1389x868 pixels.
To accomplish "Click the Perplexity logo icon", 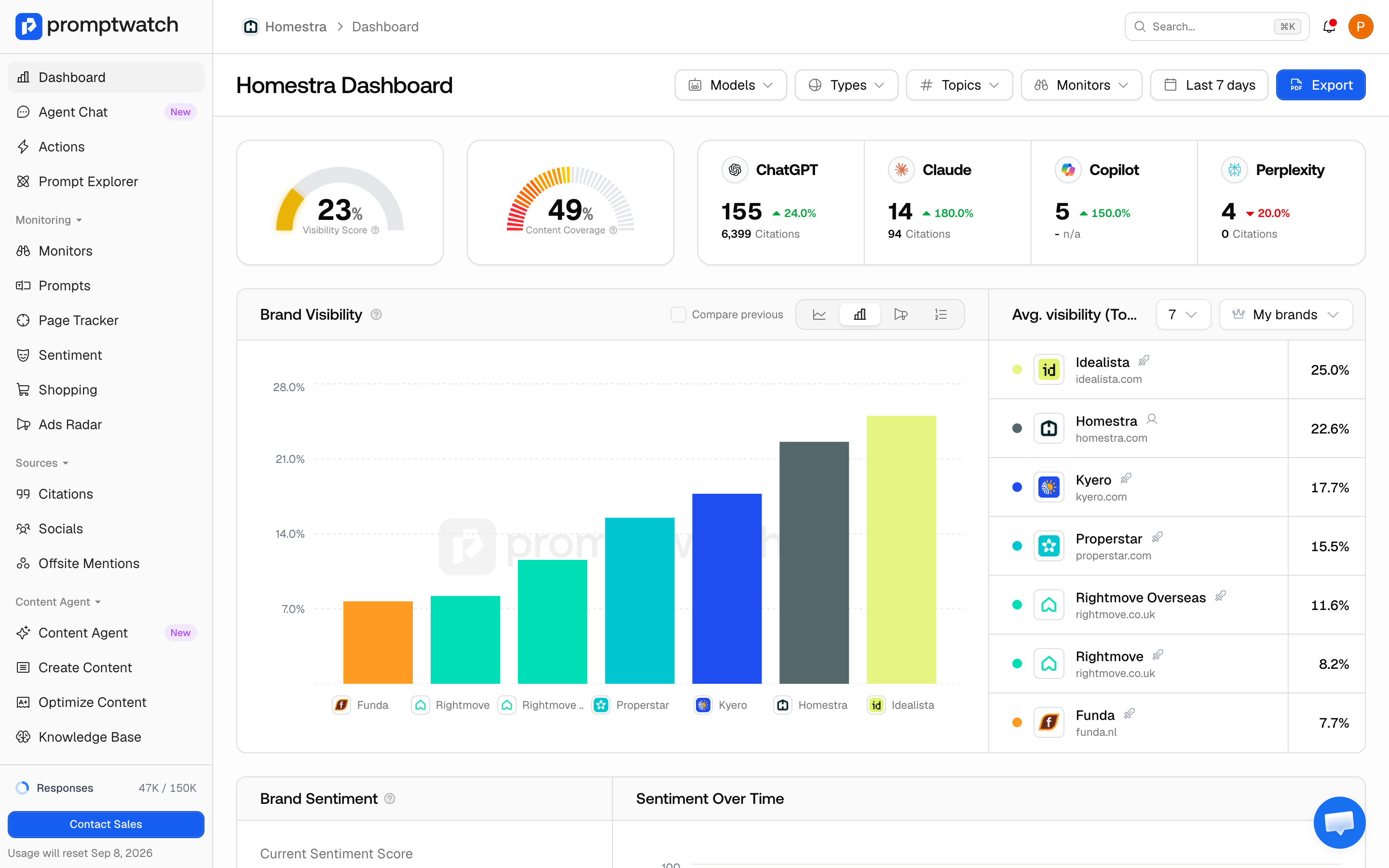I will coord(1235,170).
